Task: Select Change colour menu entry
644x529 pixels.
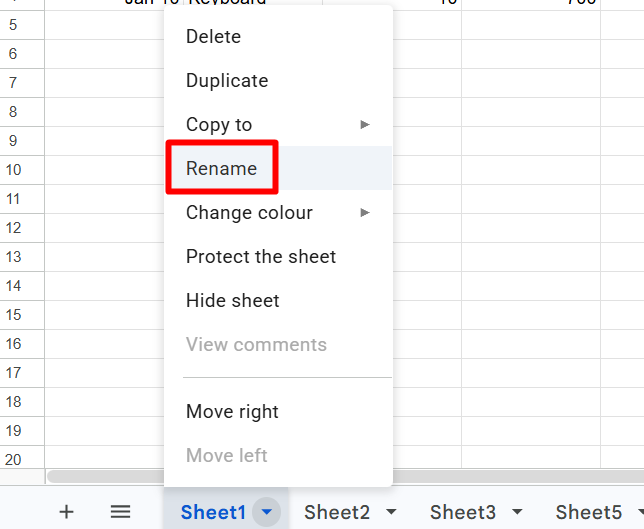Action: pyautogui.click(x=278, y=212)
